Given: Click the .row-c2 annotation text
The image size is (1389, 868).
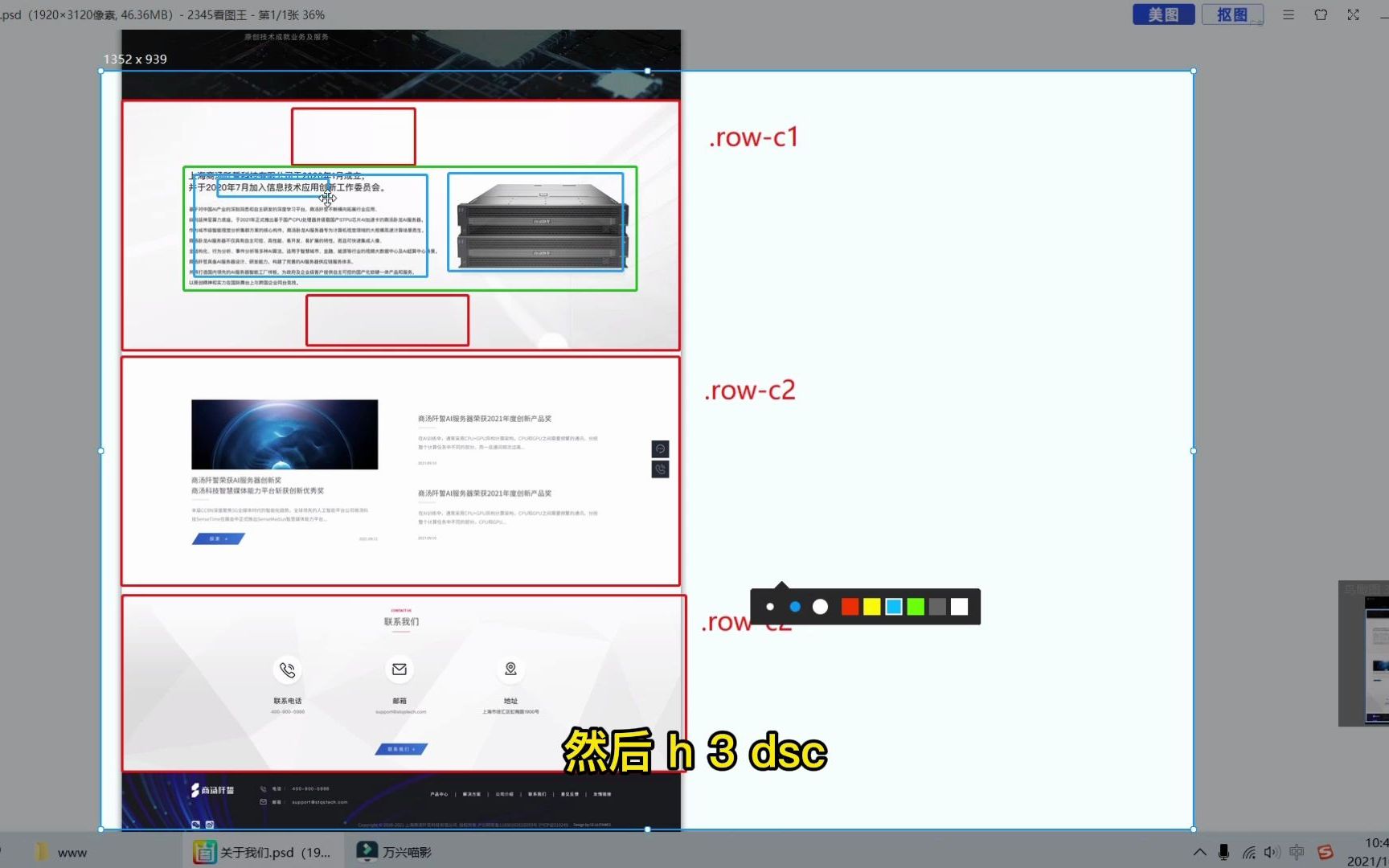Looking at the screenshot, I should pos(750,390).
